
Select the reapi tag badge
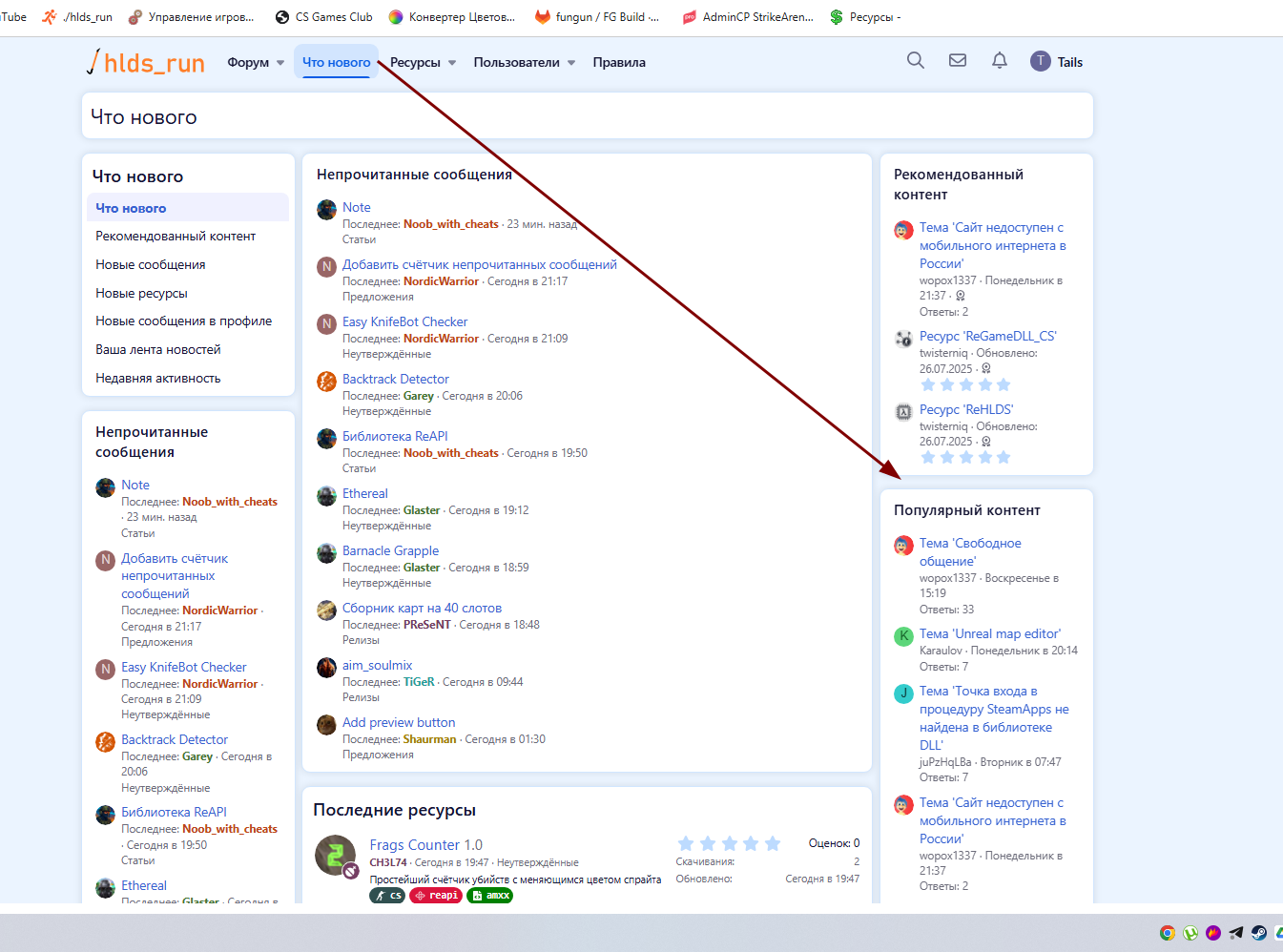pyautogui.click(x=436, y=896)
